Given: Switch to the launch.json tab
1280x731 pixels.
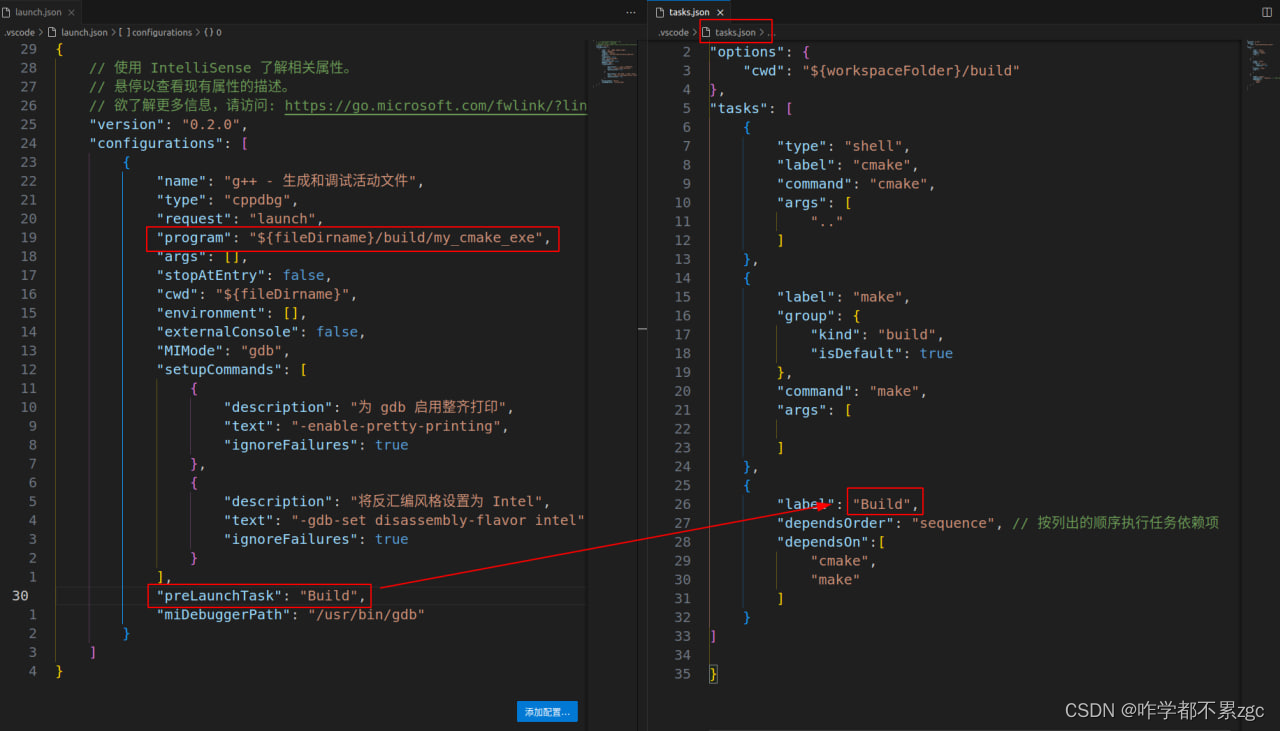Looking at the screenshot, I should tap(40, 12).
